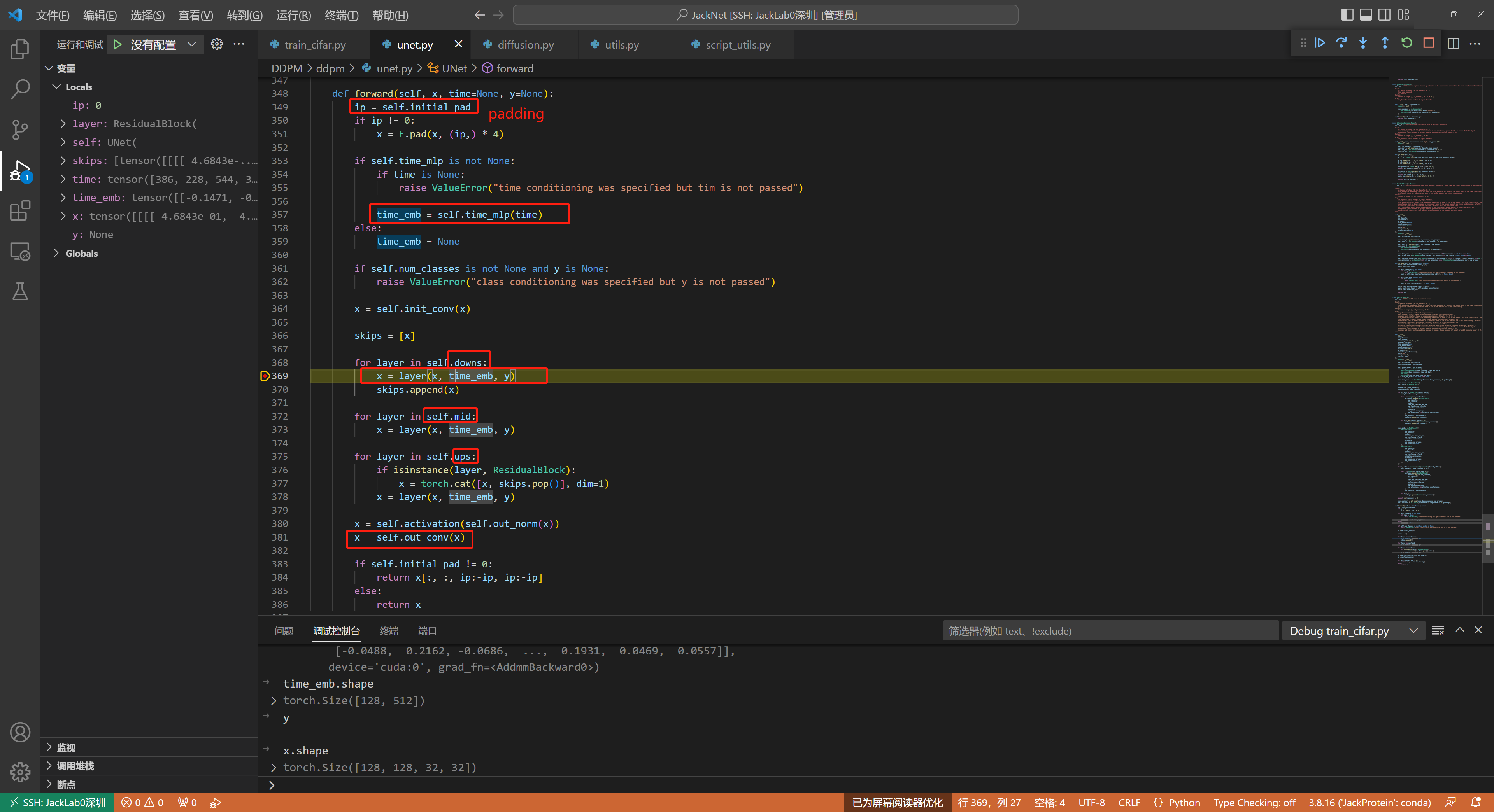Step into in debug toolbar
Screen dimensions: 1494x812
coord(1363,43)
